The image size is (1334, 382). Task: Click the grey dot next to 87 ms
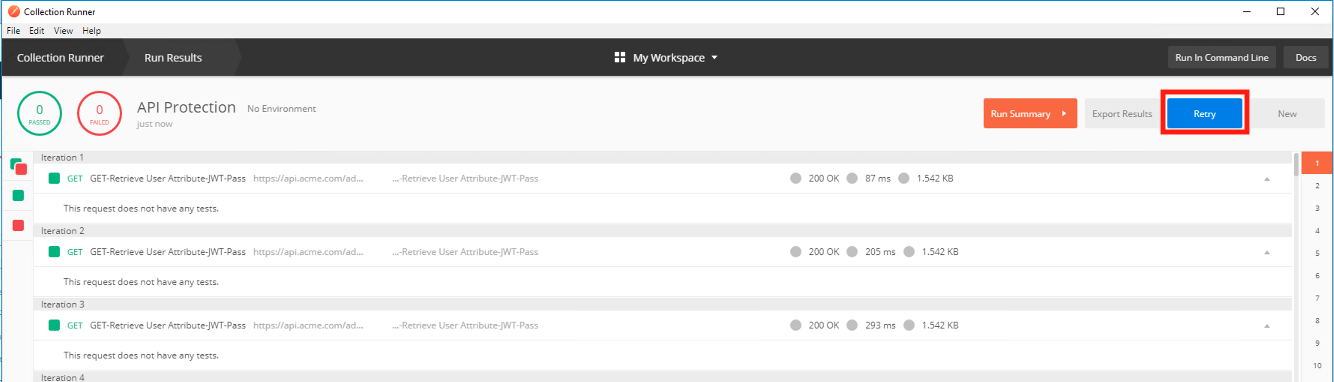coord(852,179)
